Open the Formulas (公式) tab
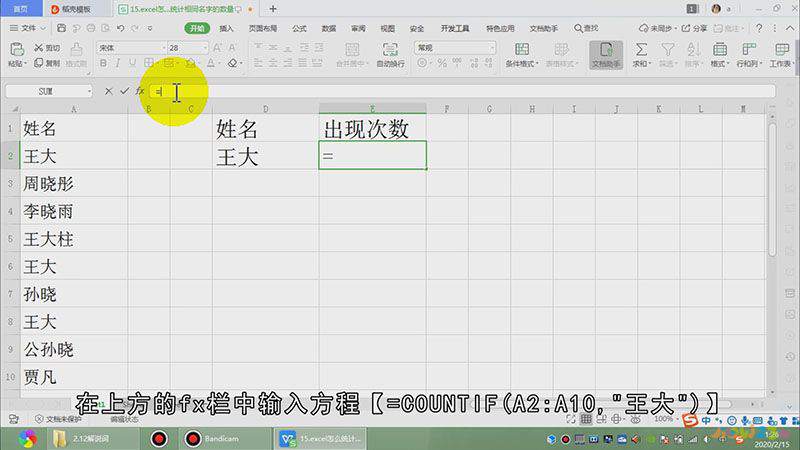This screenshot has width=800, height=450. pyautogui.click(x=299, y=28)
